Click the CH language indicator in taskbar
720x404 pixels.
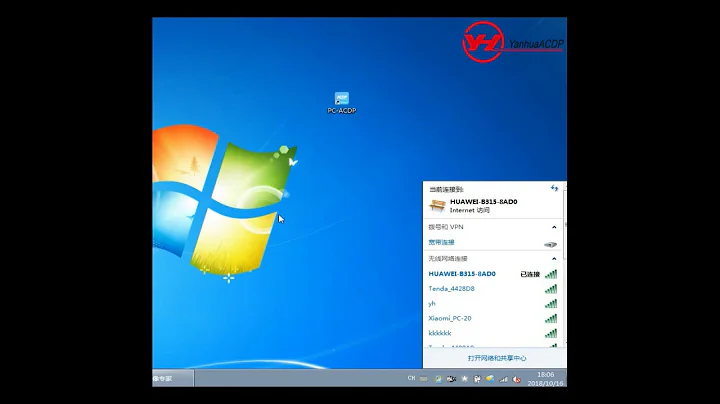click(411, 378)
